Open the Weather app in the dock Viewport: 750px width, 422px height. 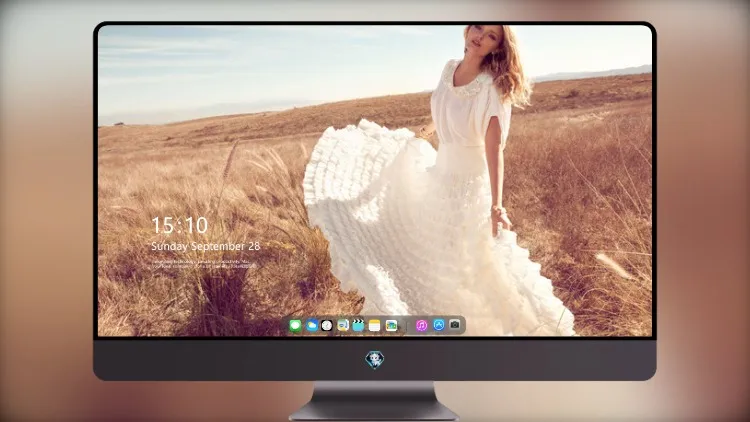click(311, 326)
